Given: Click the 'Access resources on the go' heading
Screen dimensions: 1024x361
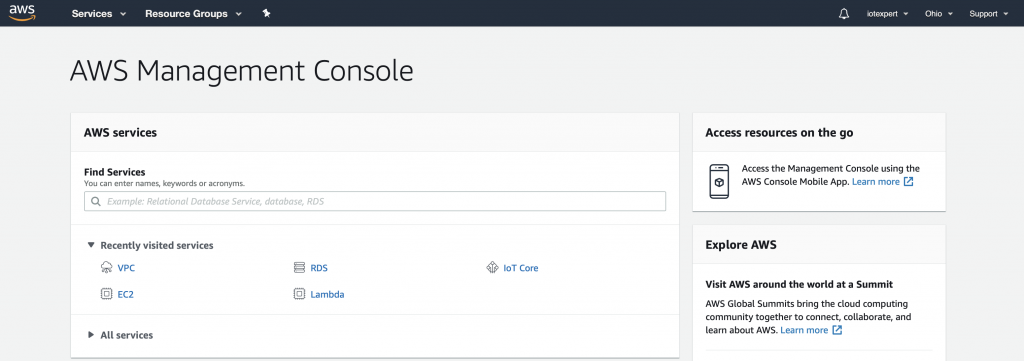Looking at the screenshot, I should (x=779, y=133).
